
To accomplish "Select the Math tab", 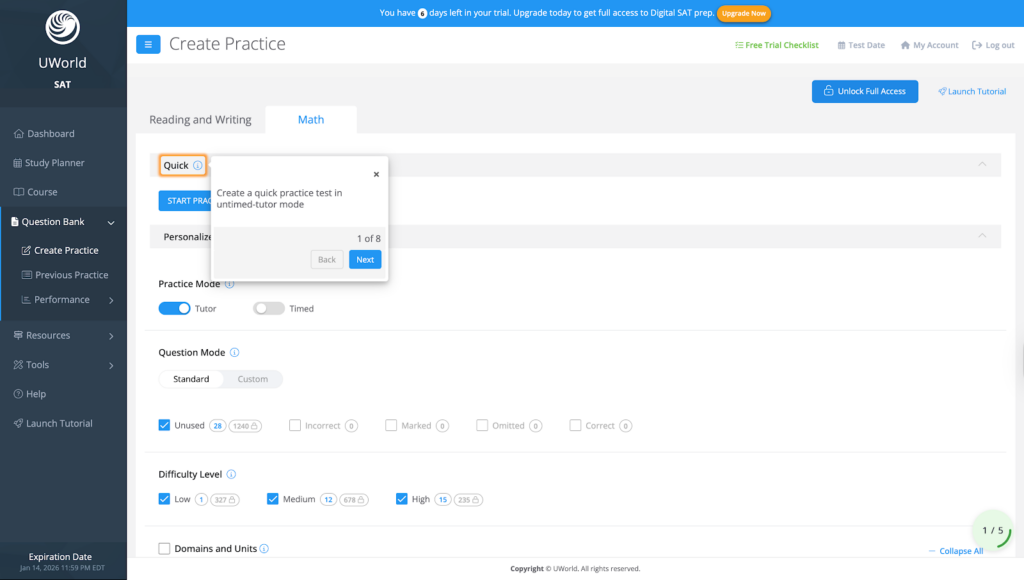I will click(310, 119).
